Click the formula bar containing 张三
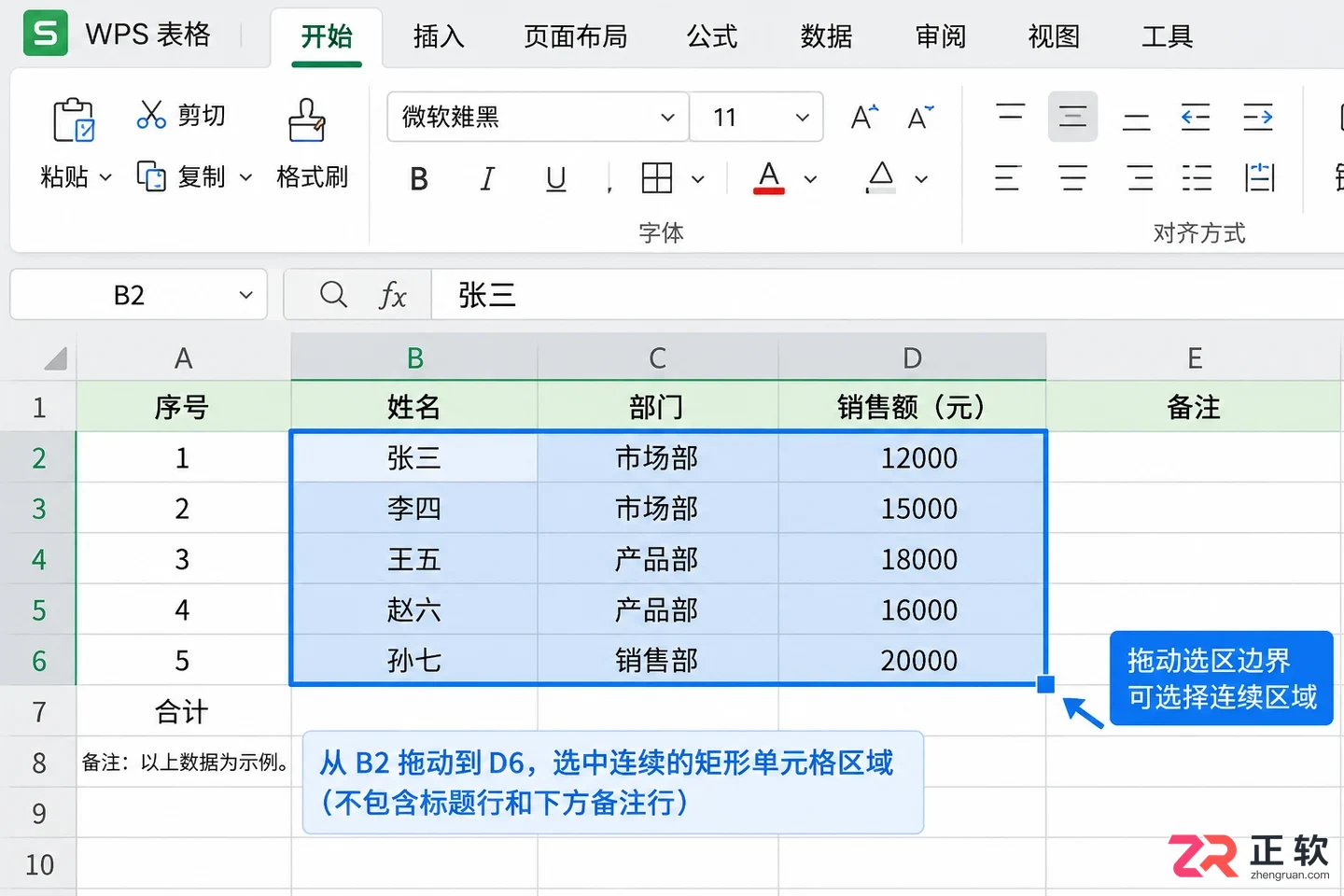The image size is (1344, 896). coord(887,295)
